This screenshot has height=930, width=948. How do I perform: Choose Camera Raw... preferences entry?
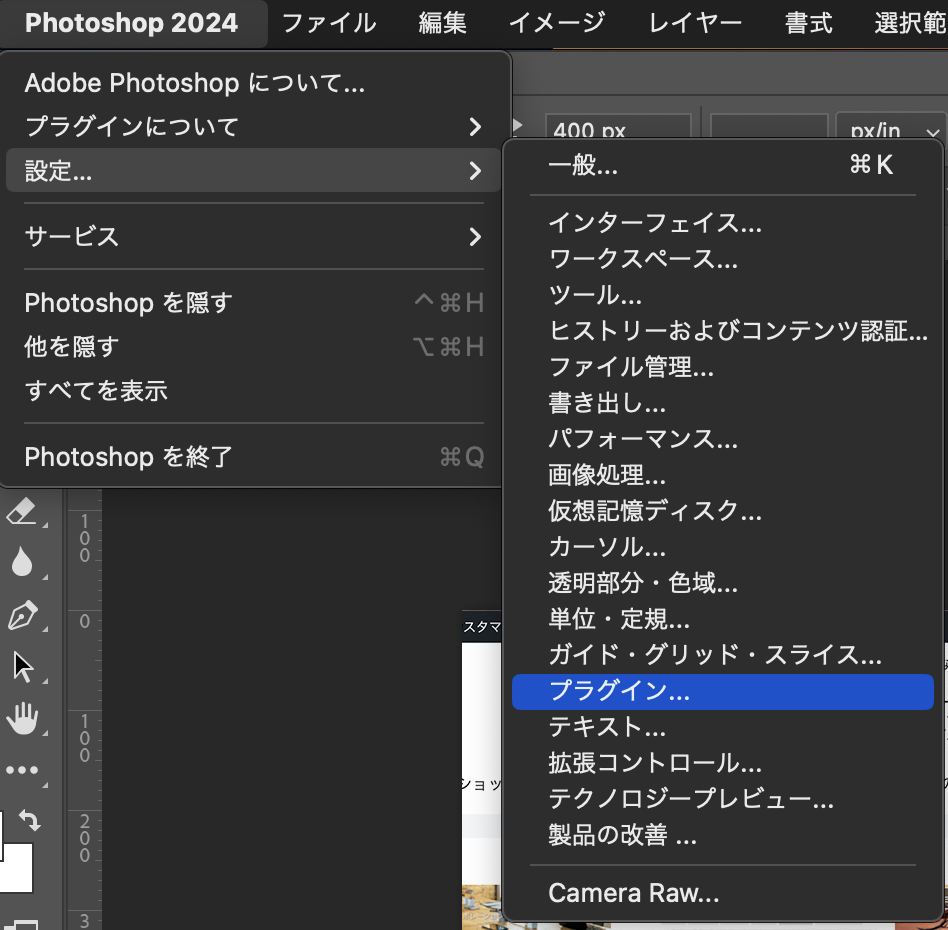pos(633,893)
